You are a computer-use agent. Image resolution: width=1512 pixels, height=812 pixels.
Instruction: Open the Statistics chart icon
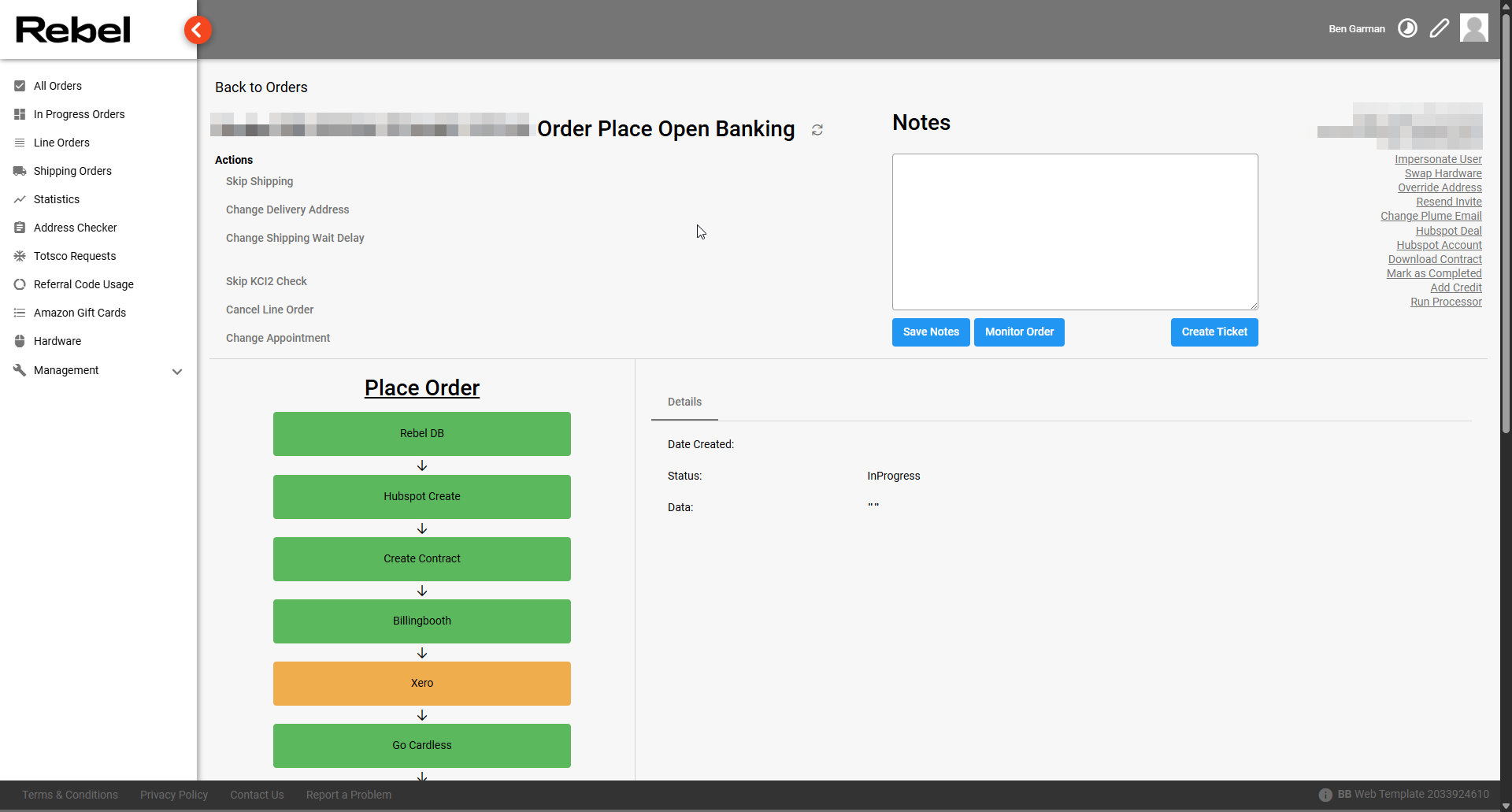pos(20,199)
